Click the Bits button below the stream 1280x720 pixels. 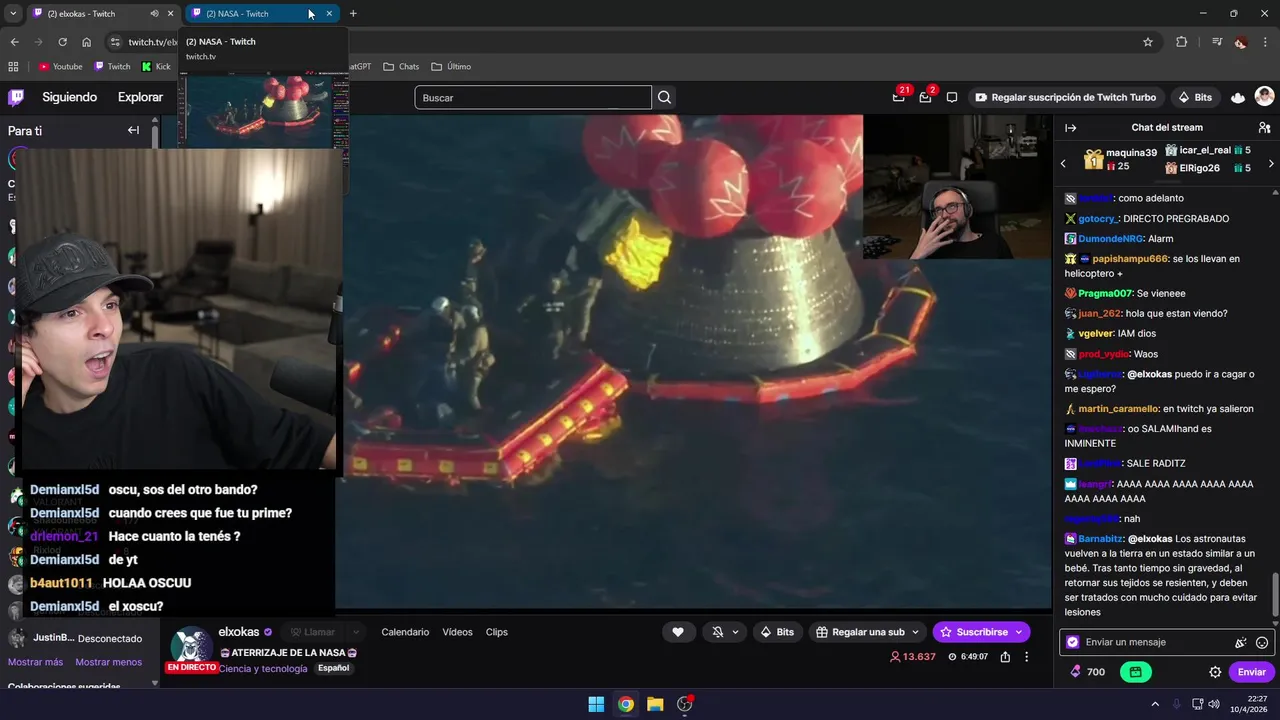pyautogui.click(x=777, y=632)
